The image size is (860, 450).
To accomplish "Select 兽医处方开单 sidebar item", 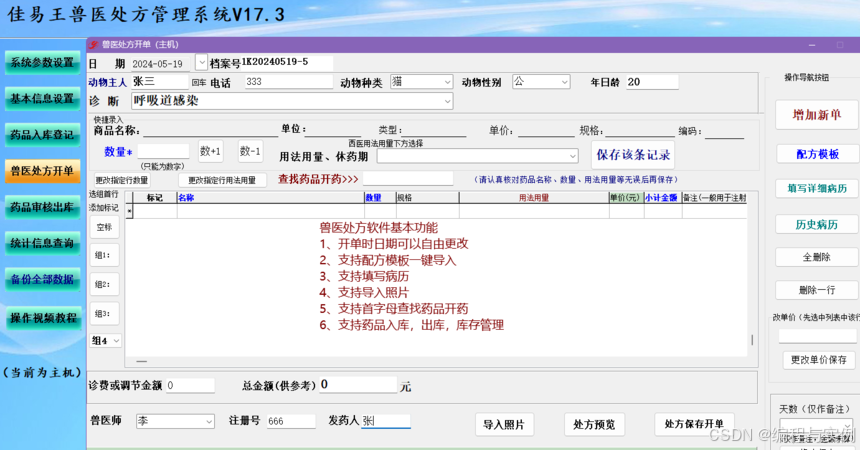I will tap(42, 171).
